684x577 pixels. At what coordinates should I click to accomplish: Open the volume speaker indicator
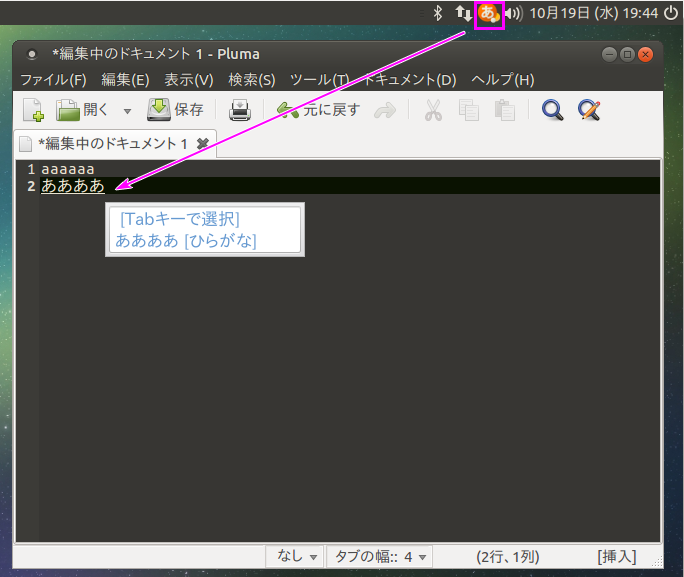click(x=514, y=14)
